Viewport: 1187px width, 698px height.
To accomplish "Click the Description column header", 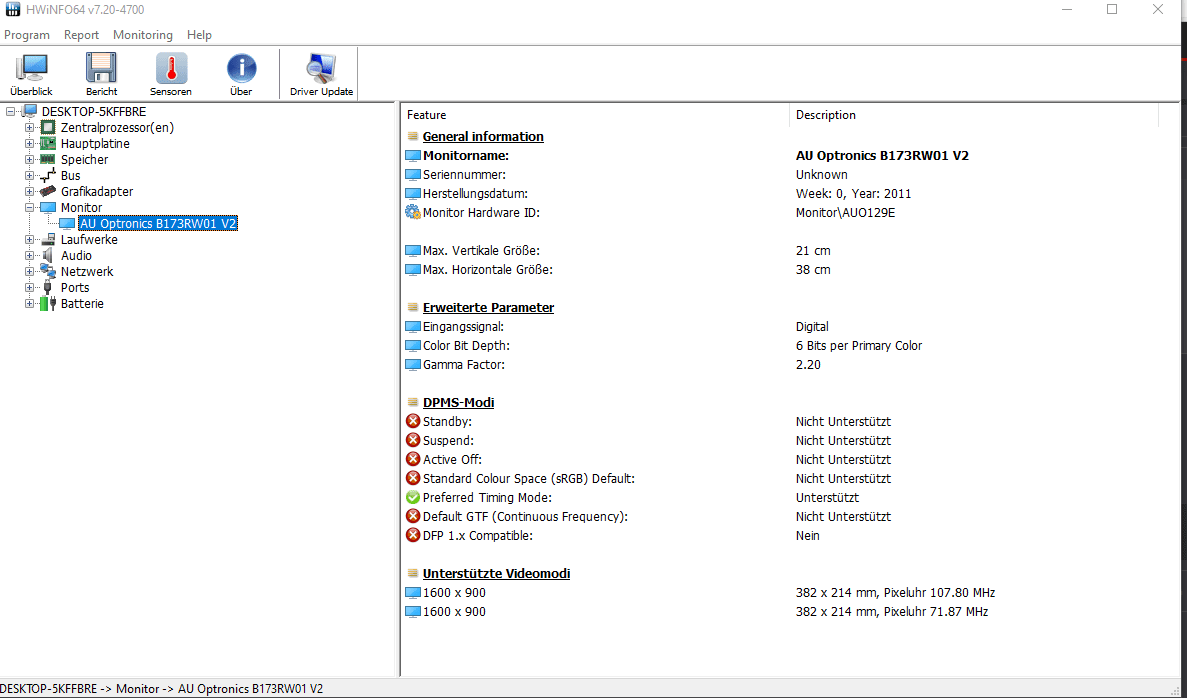I will (x=974, y=115).
